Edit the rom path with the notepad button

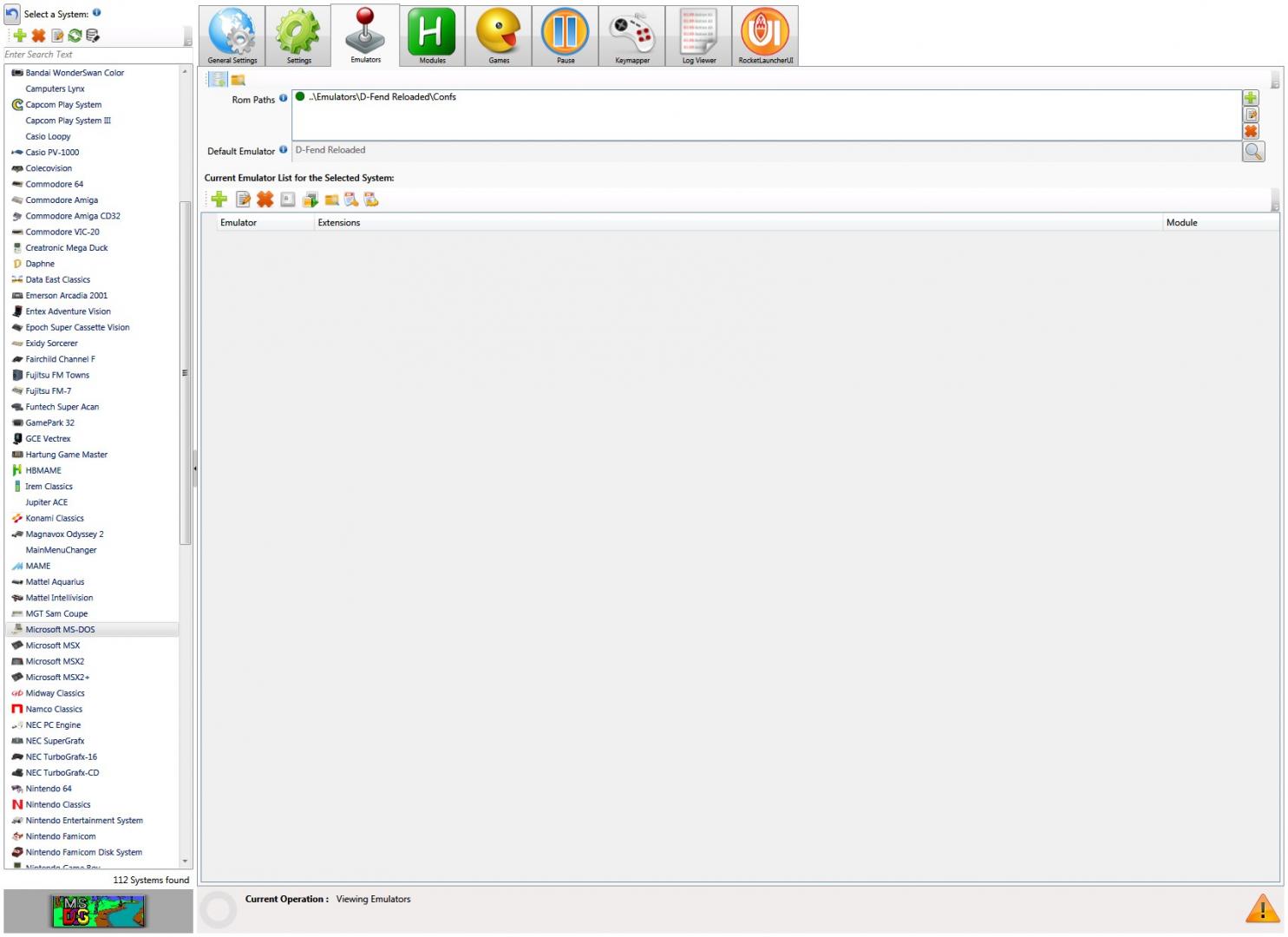click(1251, 115)
